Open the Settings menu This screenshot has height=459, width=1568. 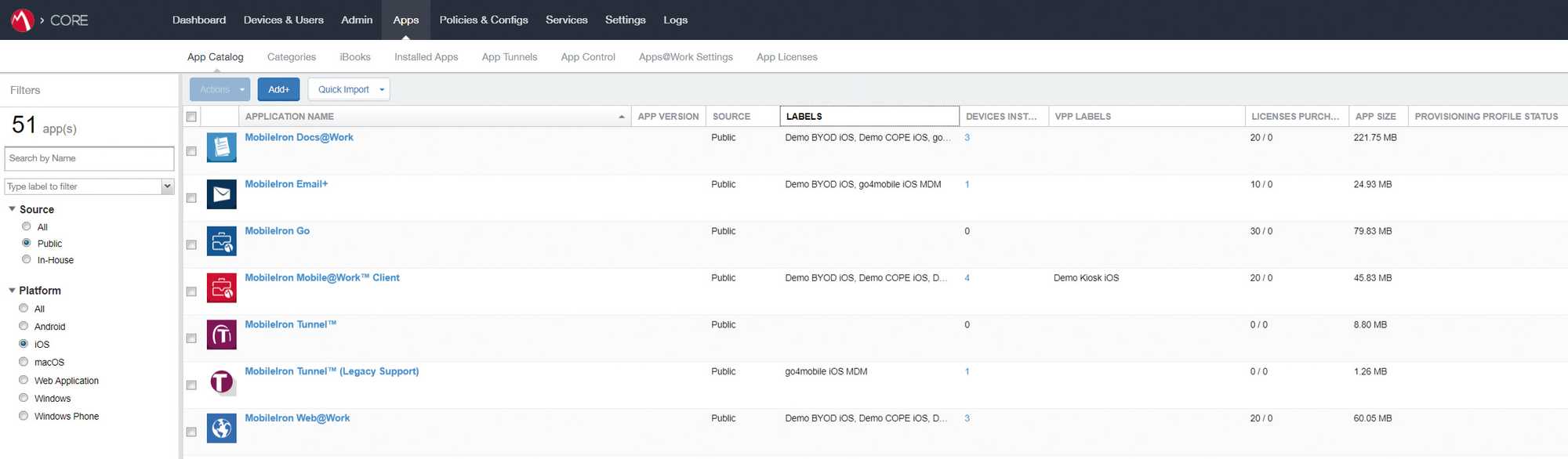pos(626,20)
